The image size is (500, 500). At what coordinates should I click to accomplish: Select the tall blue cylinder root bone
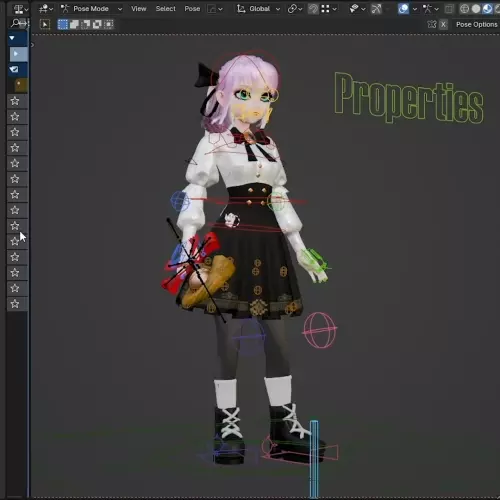314,459
